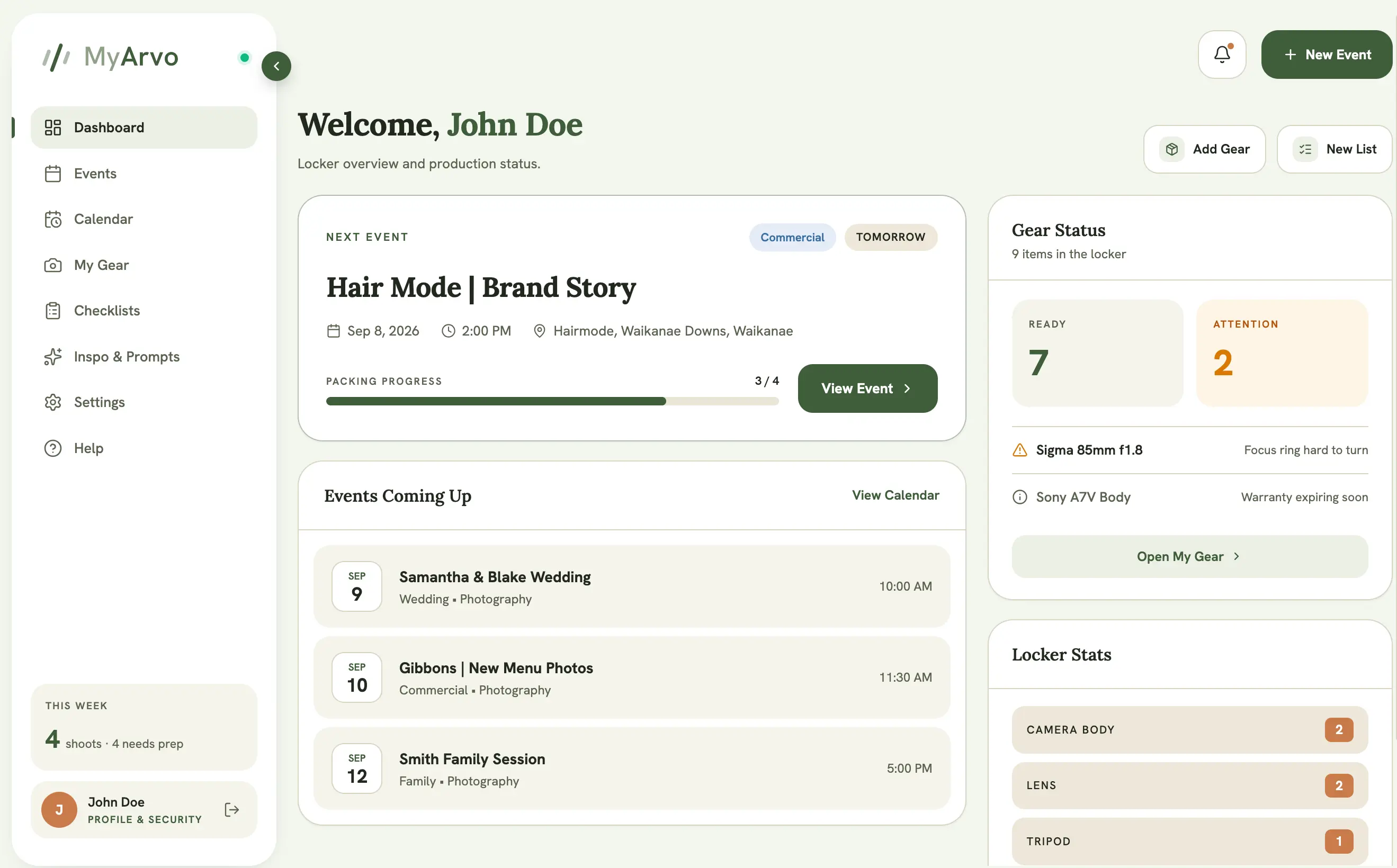Screen dimensions: 1397x868
Task: Click Open My Gear button
Action: click(x=1189, y=557)
